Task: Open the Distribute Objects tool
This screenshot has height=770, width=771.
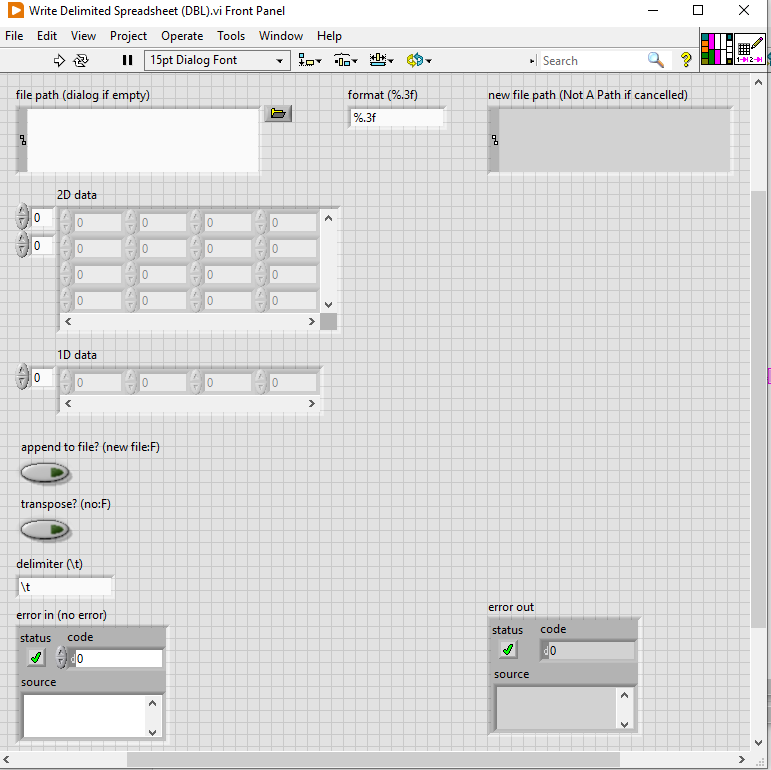Action: pyautogui.click(x=346, y=60)
